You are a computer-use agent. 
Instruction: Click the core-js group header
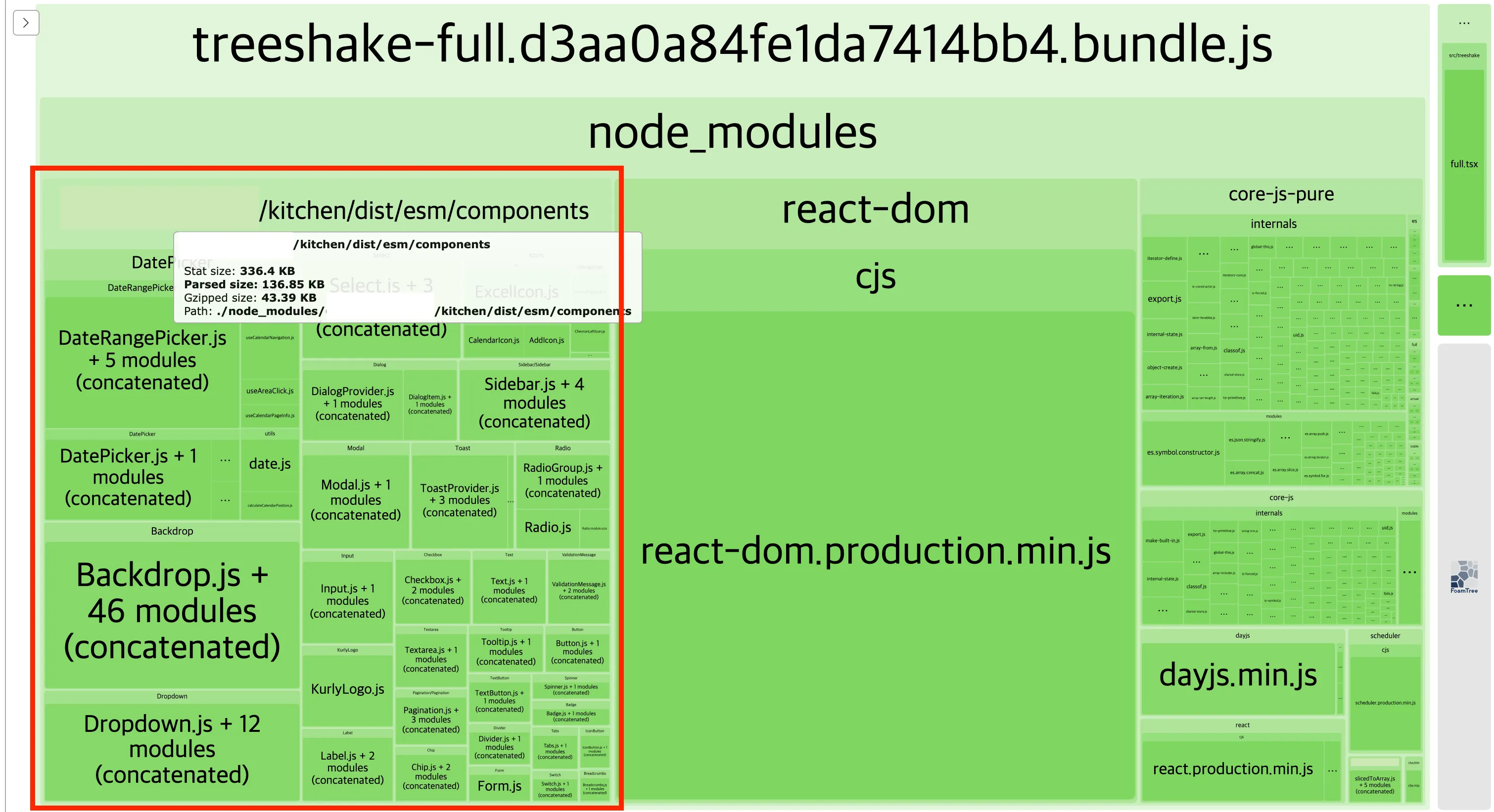click(x=1281, y=498)
